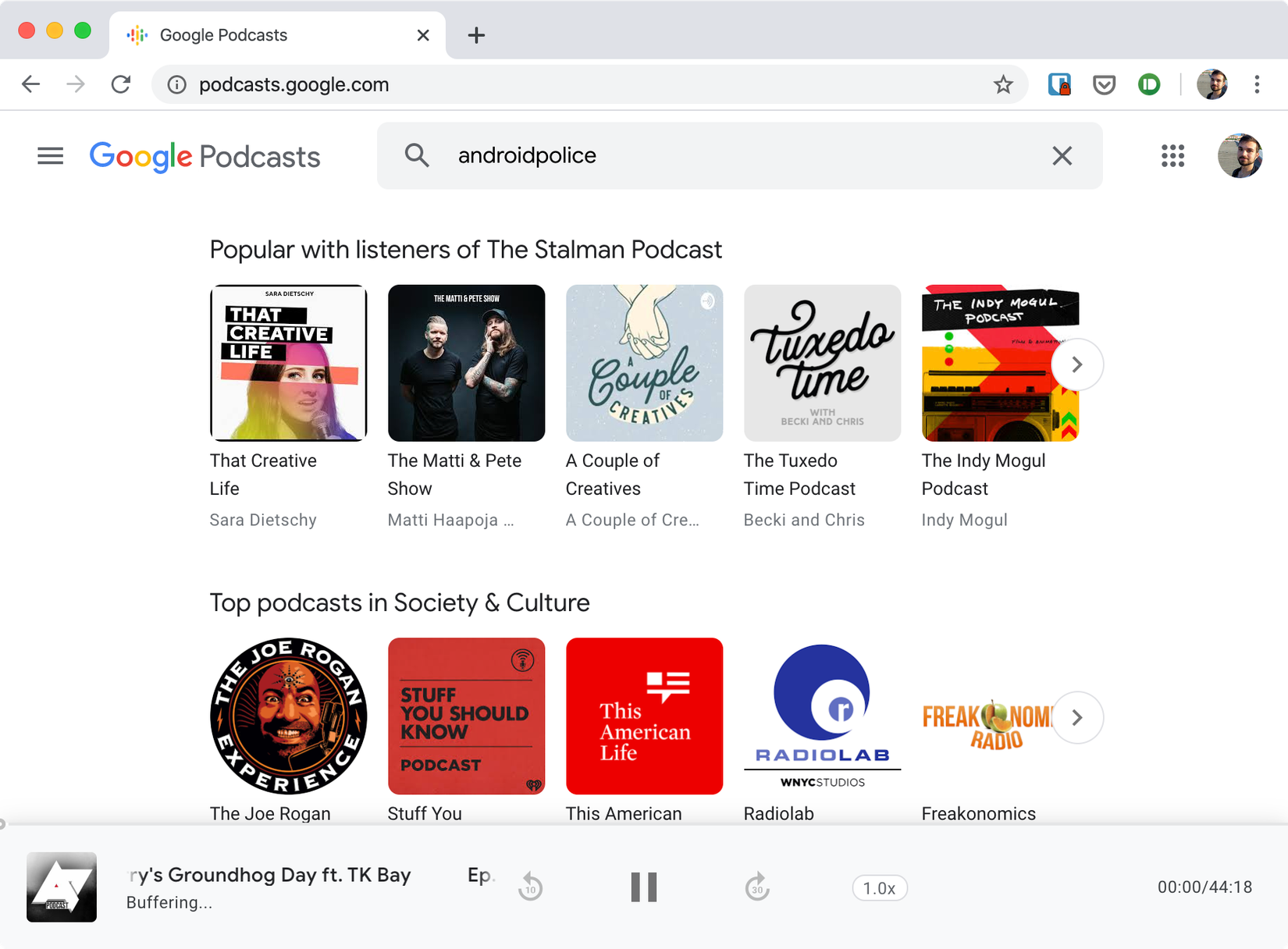This screenshot has height=949, width=1288.
Task: Show more podcasts in Popular with listeners row
Action: point(1077,364)
